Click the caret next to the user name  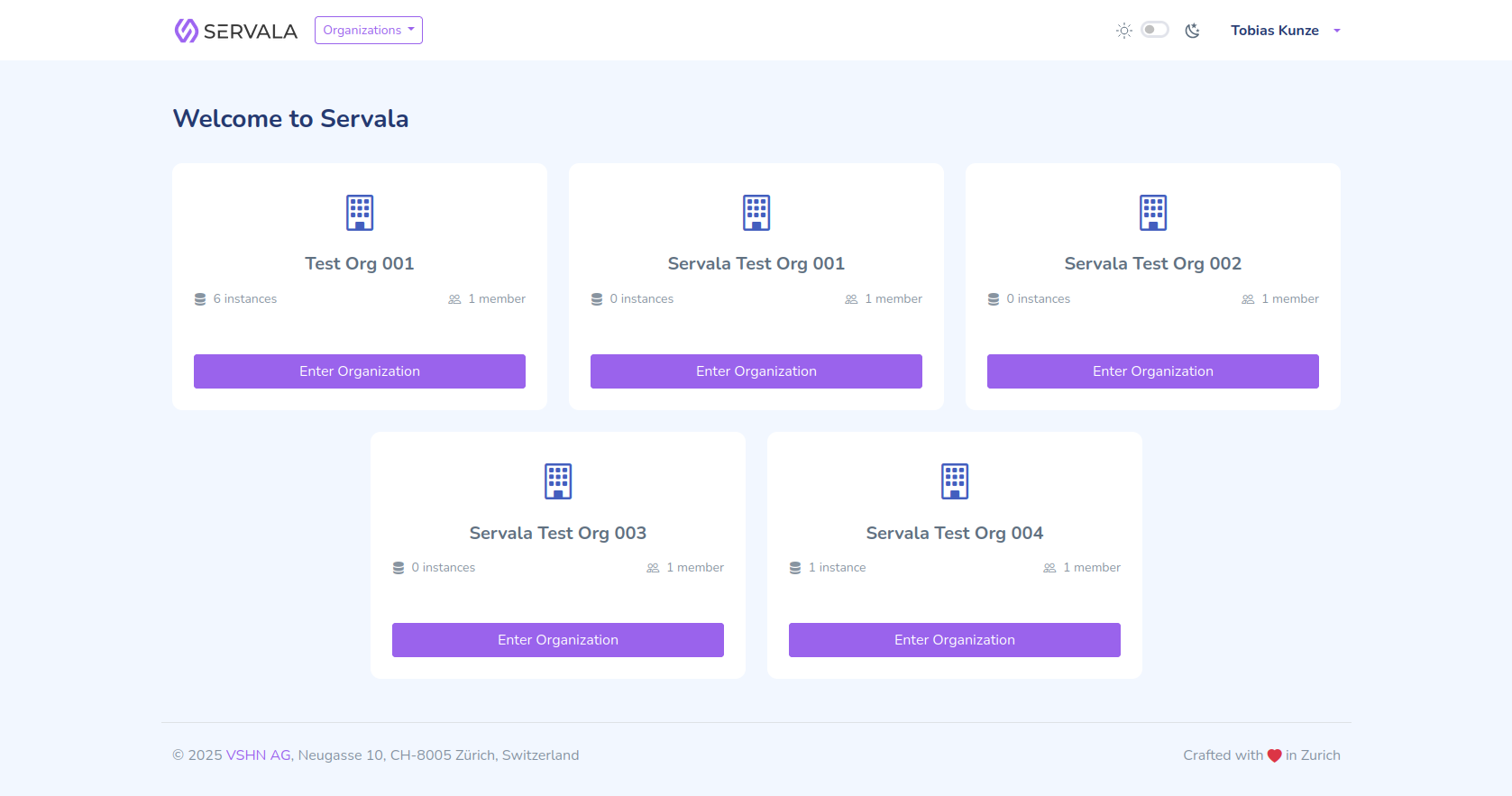point(1337,31)
